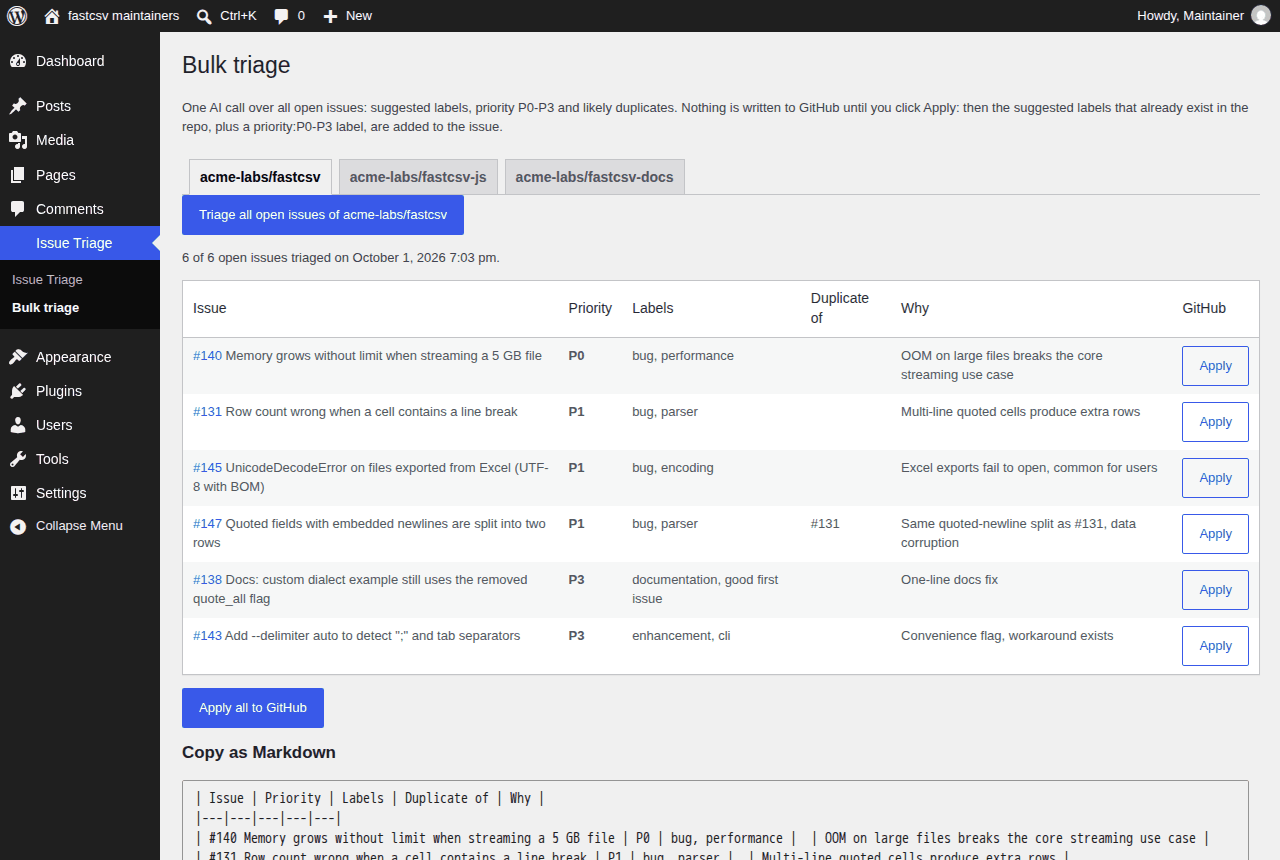
Task: Open the Appearance menu
Action: point(80,357)
